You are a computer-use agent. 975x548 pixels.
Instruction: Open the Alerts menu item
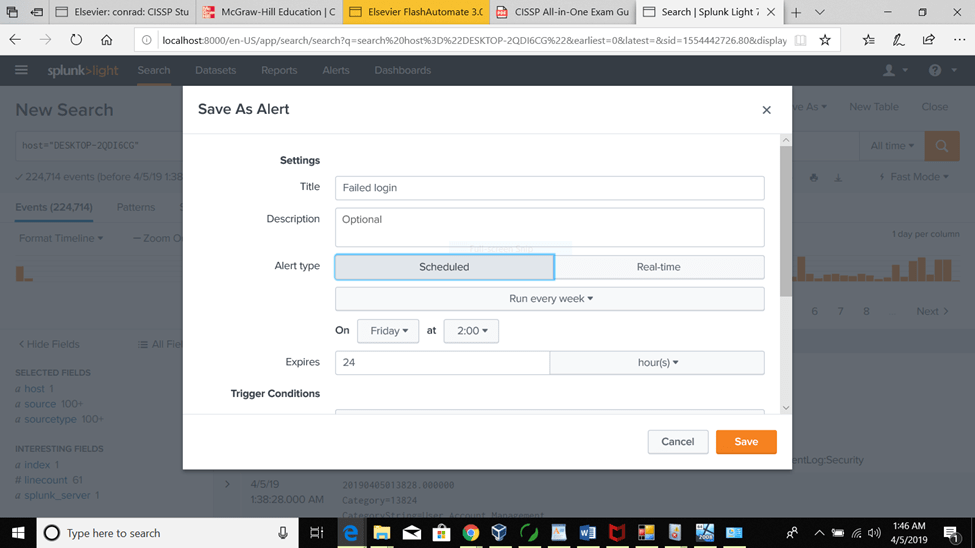(x=336, y=70)
